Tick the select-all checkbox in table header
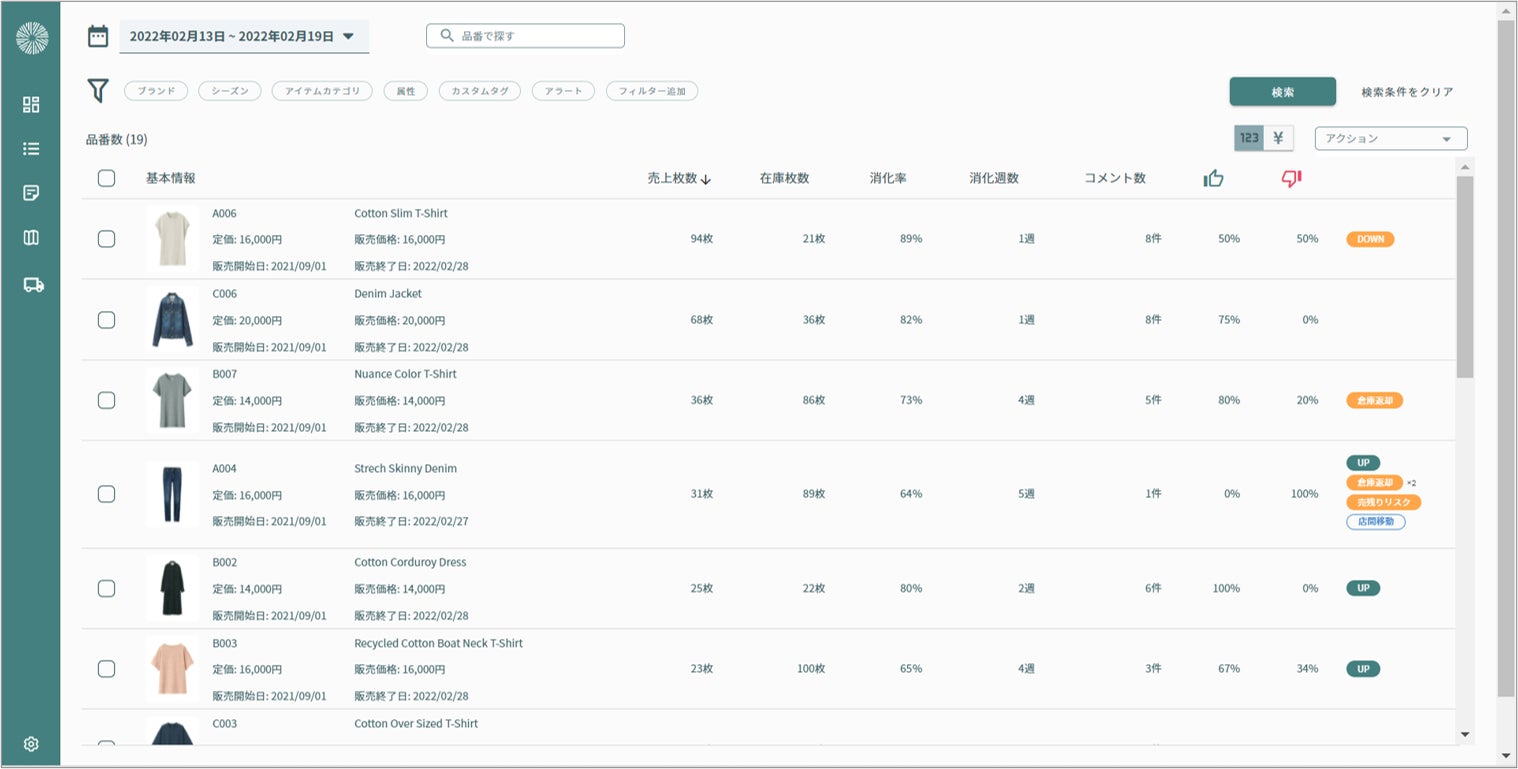Image resolution: width=1518 pixels, height=769 pixels. (106, 178)
